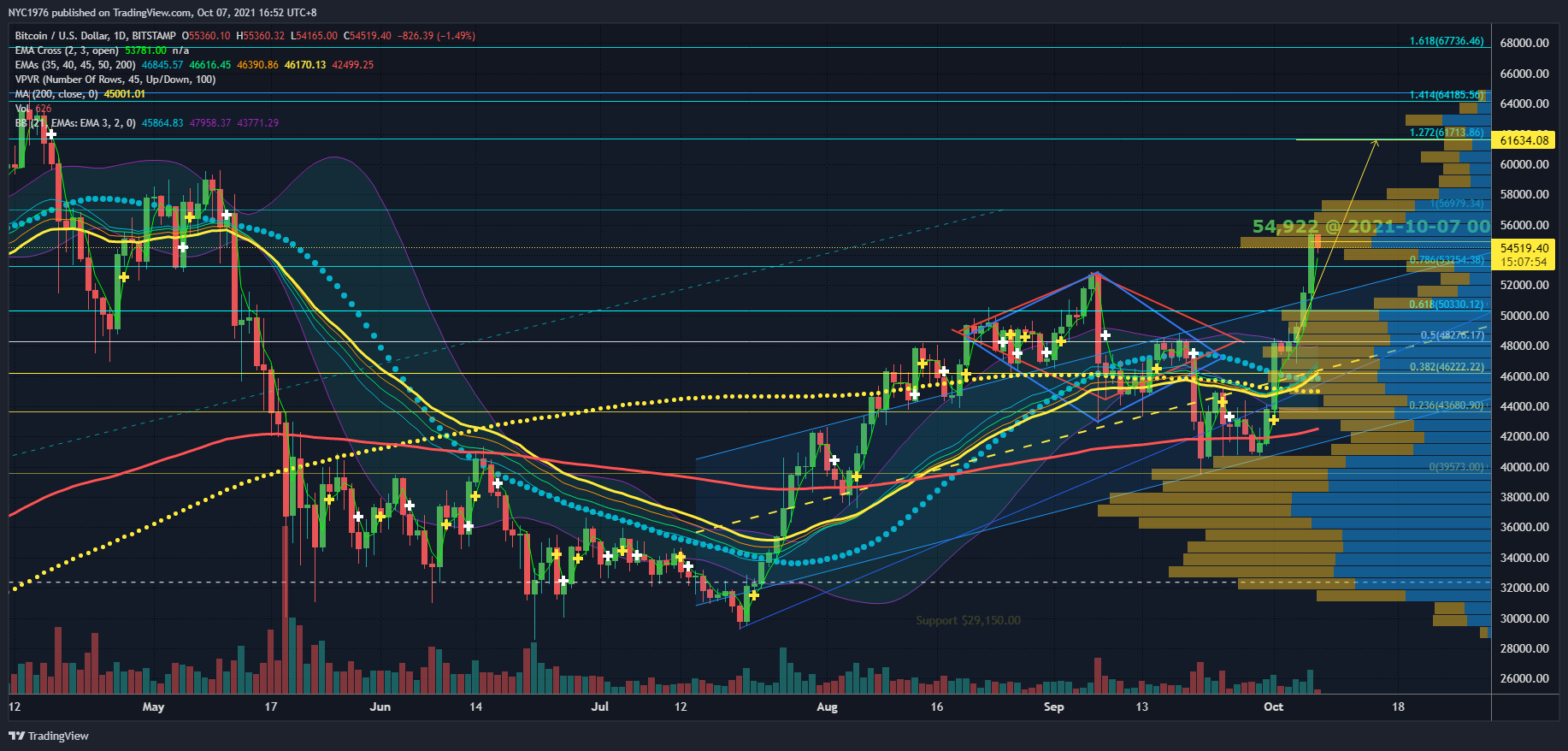Viewport: 1568px width, 751px height.
Task: Click 40000.00 on the price axis
Action: (1524, 467)
